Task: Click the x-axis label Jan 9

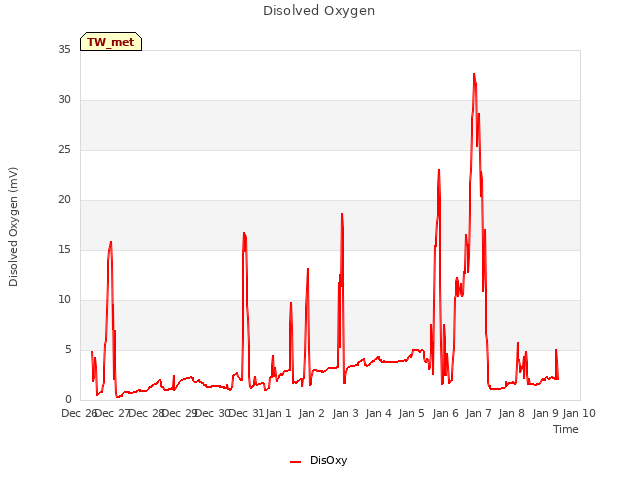Action: [x=545, y=413]
